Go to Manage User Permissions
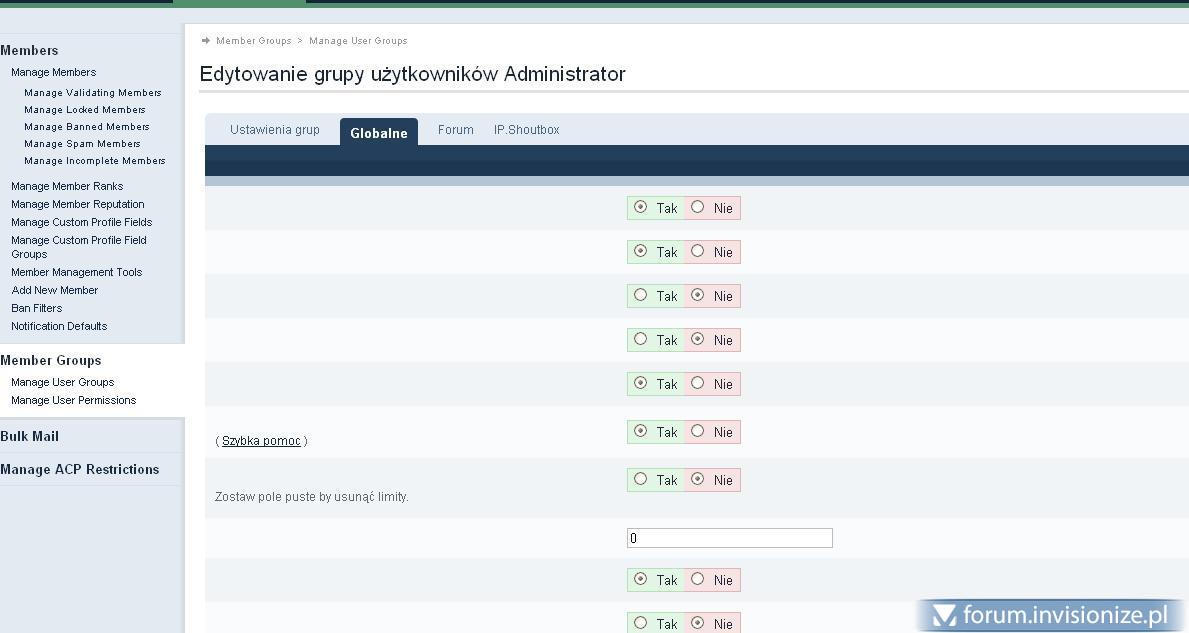Image resolution: width=1189 pixels, height=633 pixels. point(73,400)
